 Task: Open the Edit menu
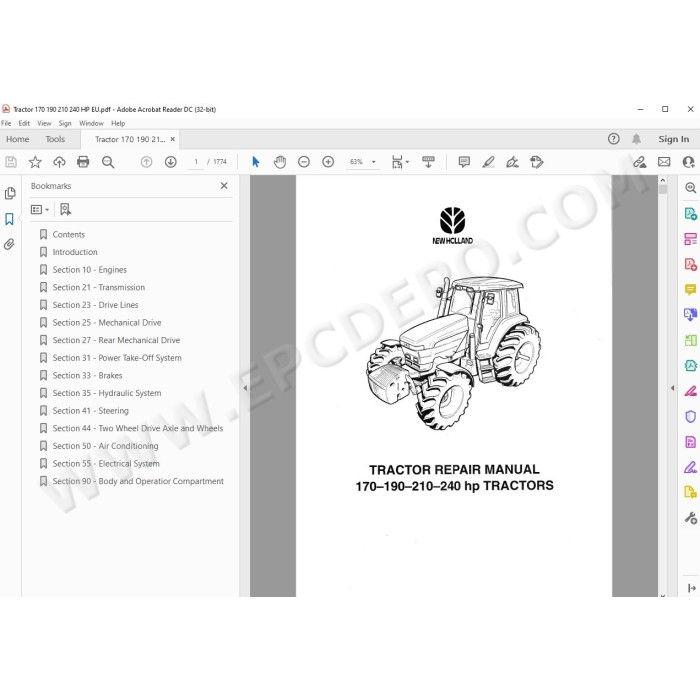(24, 123)
